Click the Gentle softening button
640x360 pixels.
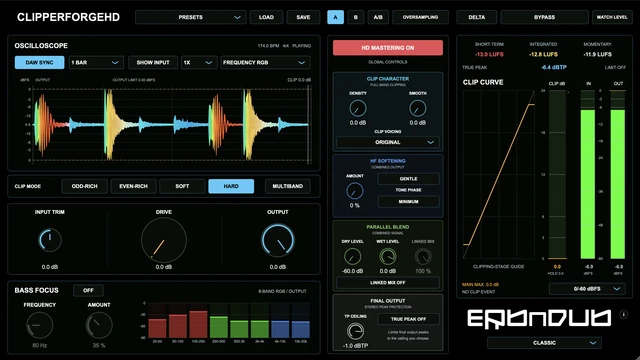pyautogui.click(x=409, y=179)
